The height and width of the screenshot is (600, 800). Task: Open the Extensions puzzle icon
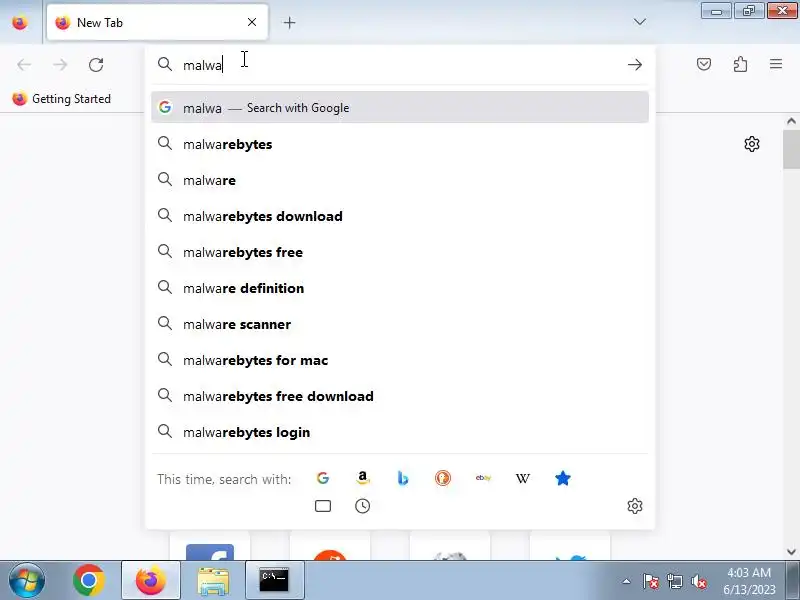coord(740,64)
